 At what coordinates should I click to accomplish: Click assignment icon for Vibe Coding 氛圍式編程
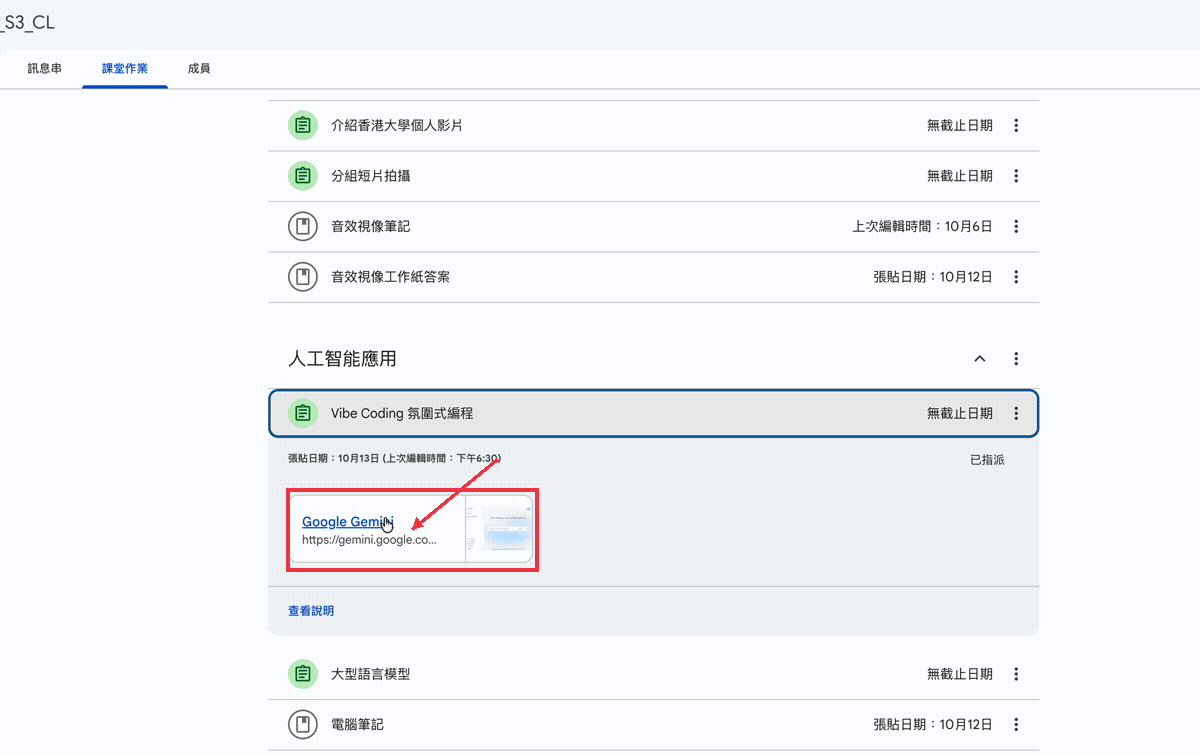pos(302,413)
